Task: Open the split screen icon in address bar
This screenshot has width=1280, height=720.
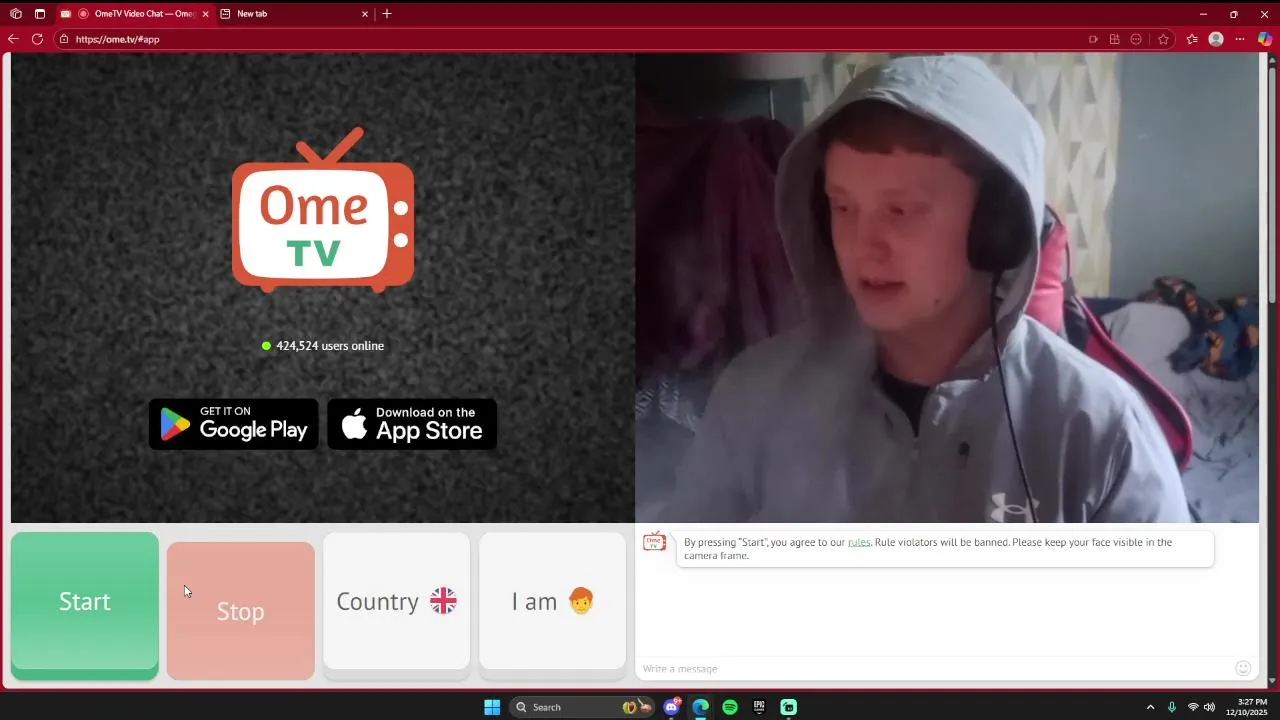Action: point(1114,39)
